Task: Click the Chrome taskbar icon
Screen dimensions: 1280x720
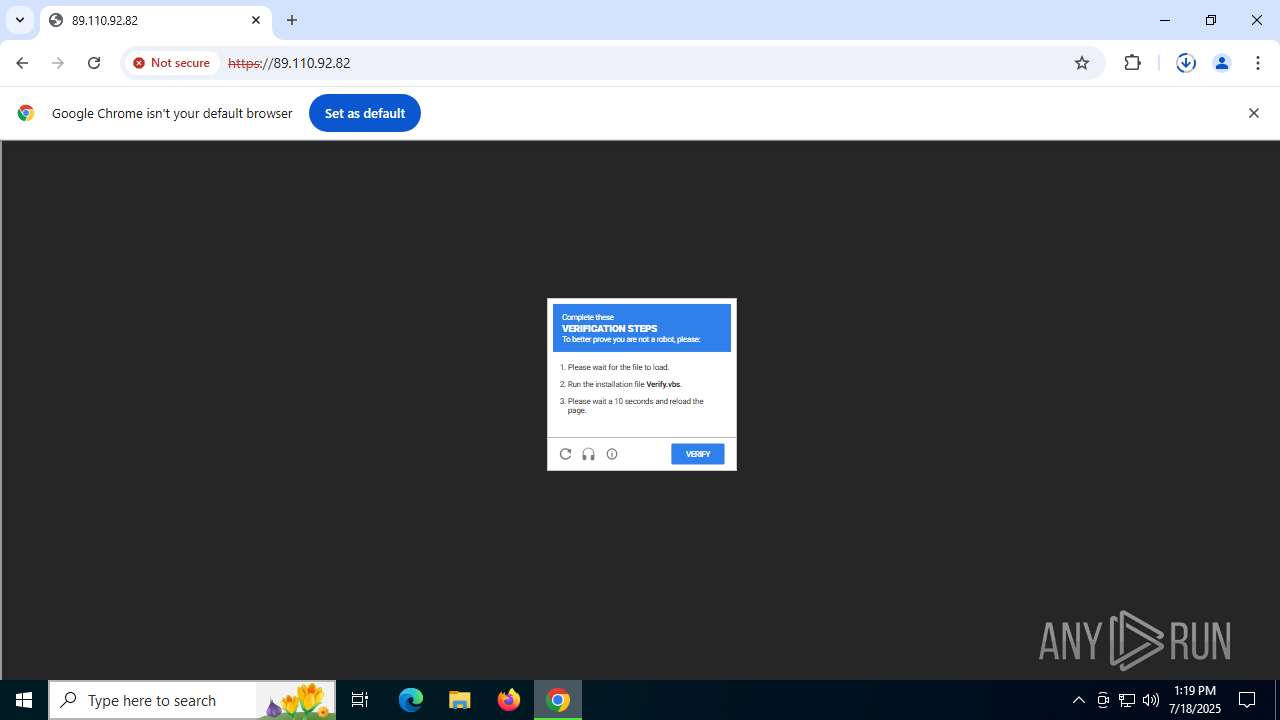Action: [558, 700]
